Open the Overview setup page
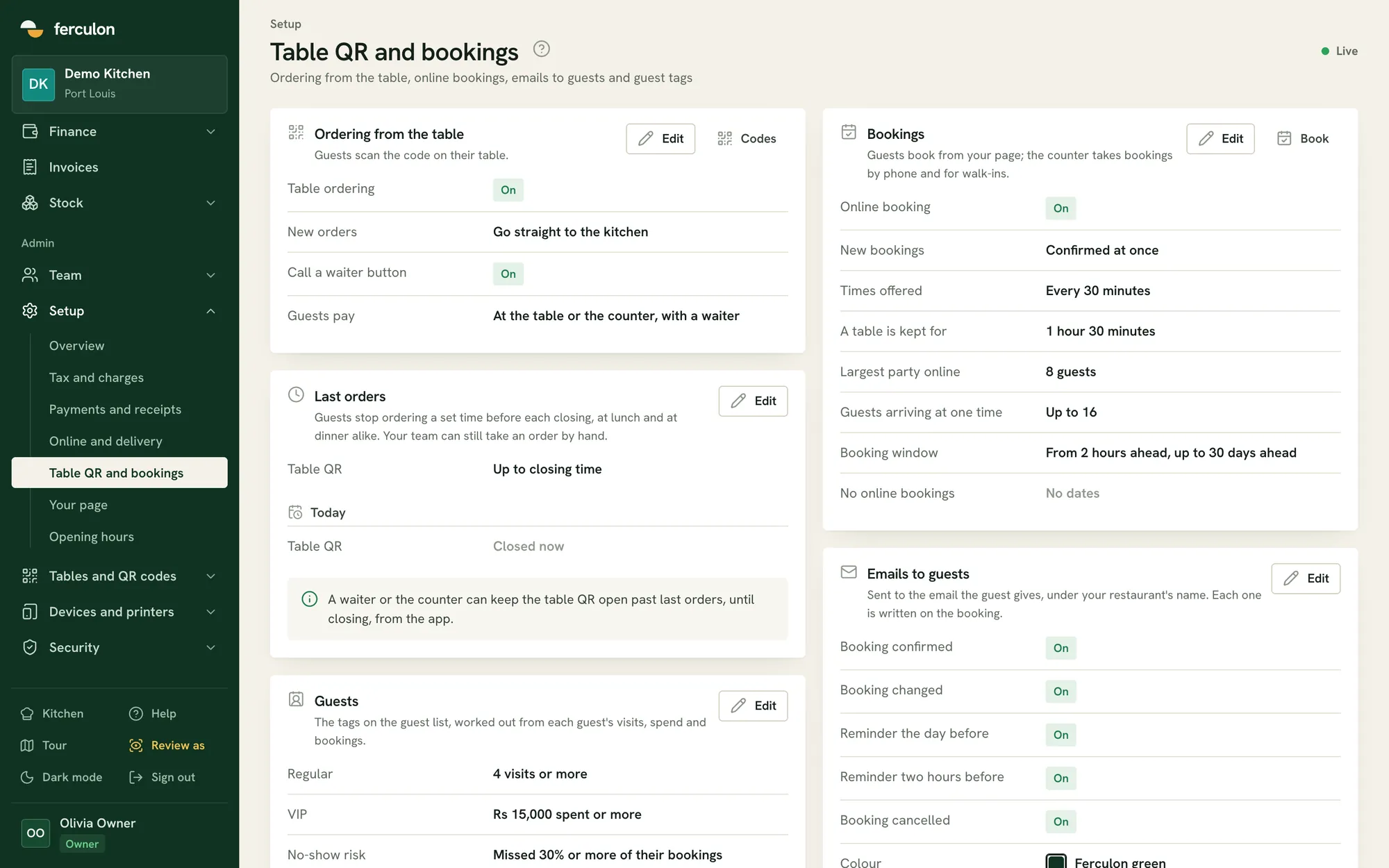Image resolution: width=1389 pixels, height=868 pixels. pos(119,346)
